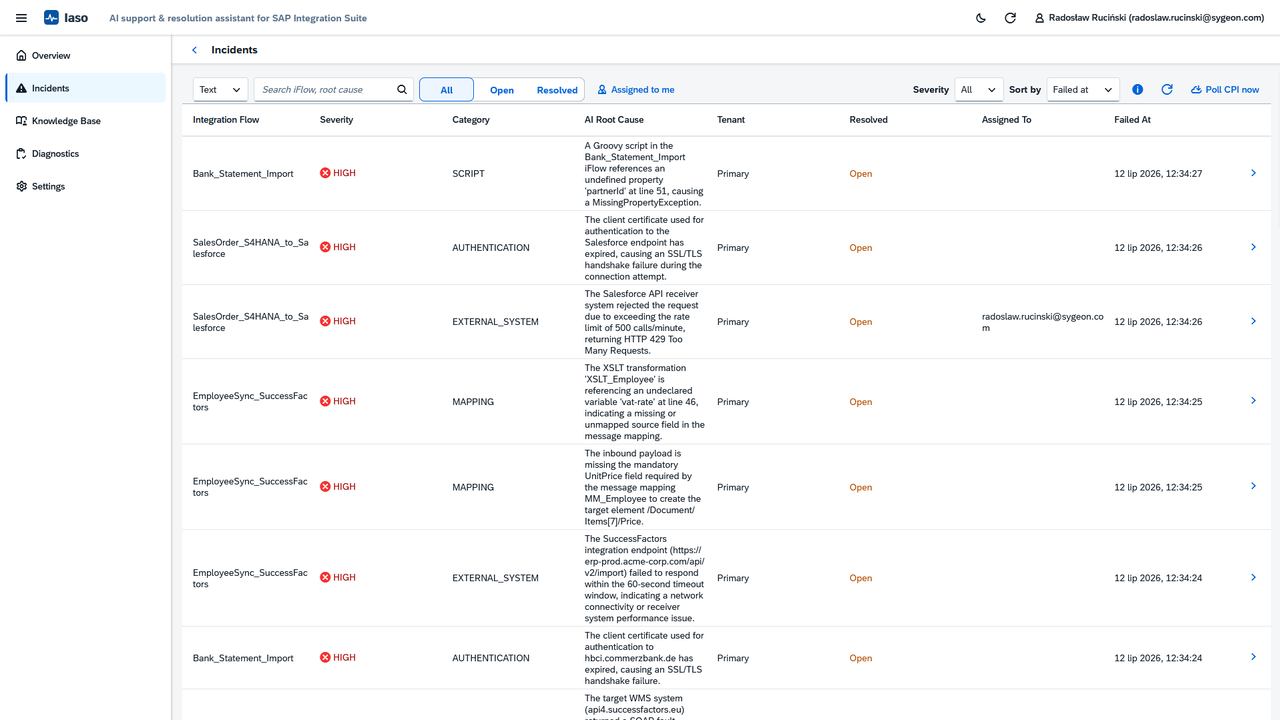Click the iFlow search input field
1280x720 pixels.
point(324,90)
